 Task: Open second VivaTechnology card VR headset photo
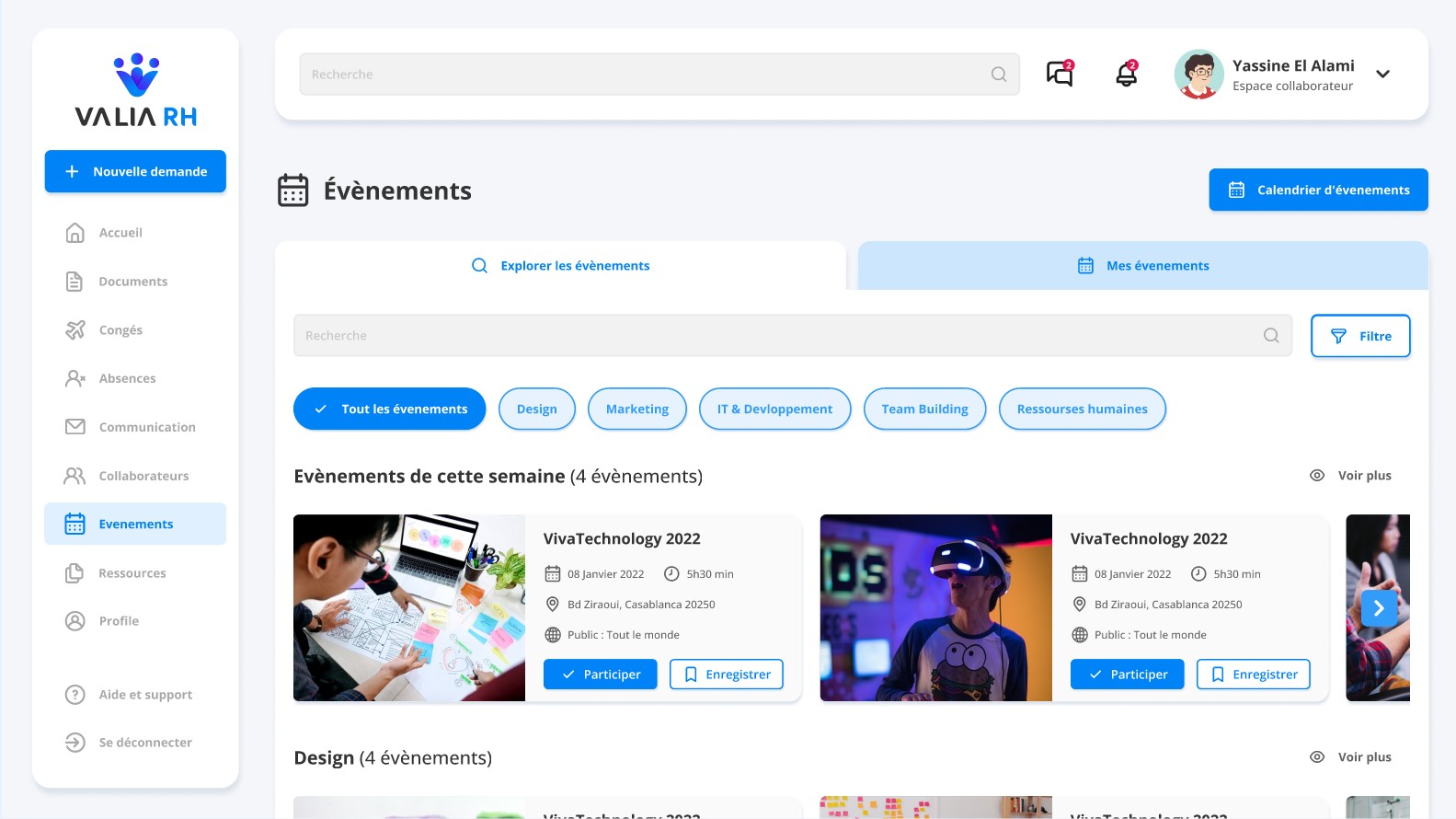click(x=936, y=607)
